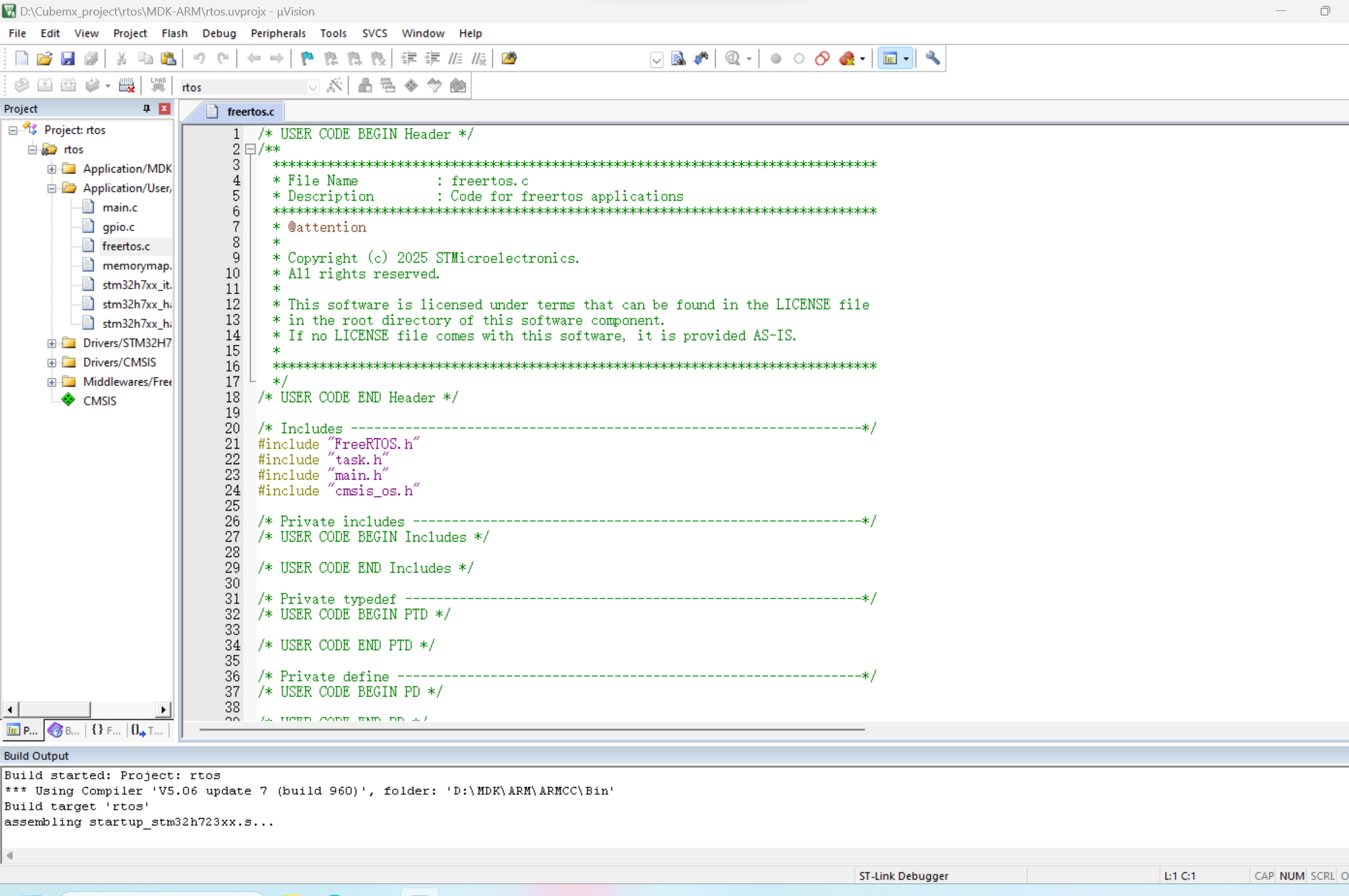Close the Project panel
The height and width of the screenshot is (896, 1349).
click(x=165, y=108)
